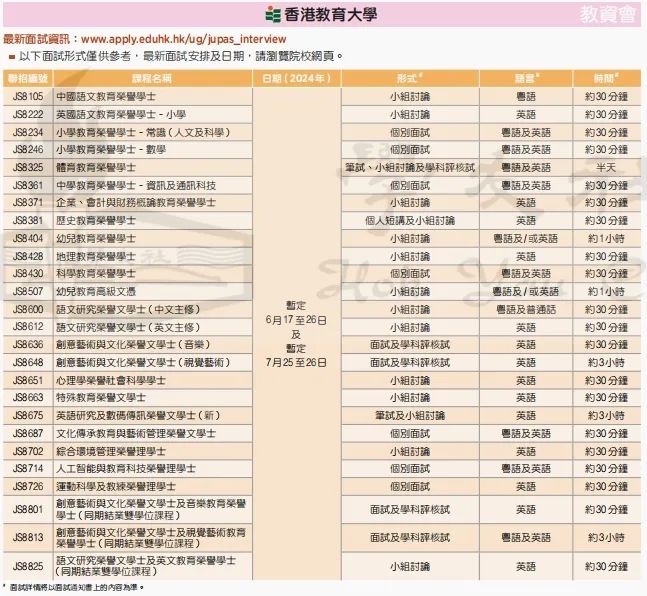647x596 pixels.
Task: Open the www.apply.eduhk.hk/ug/jupas_interview link
Action: (x=184, y=39)
